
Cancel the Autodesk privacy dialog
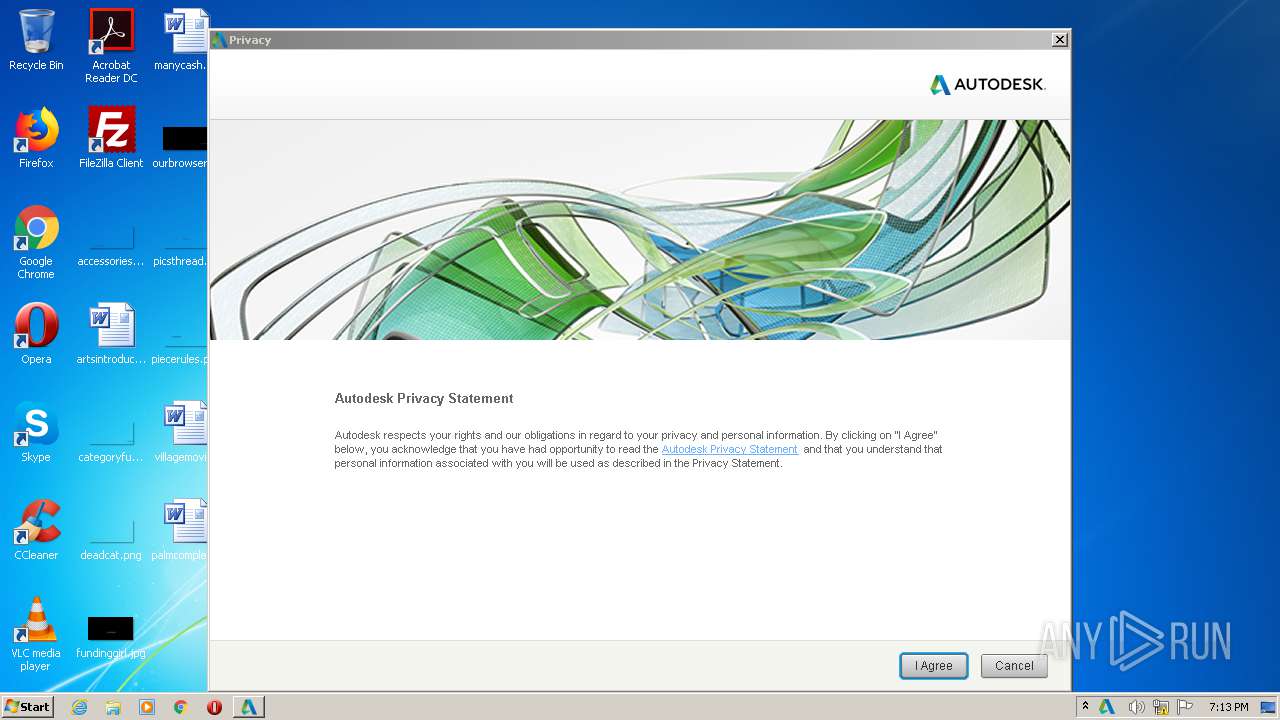tap(1014, 666)
